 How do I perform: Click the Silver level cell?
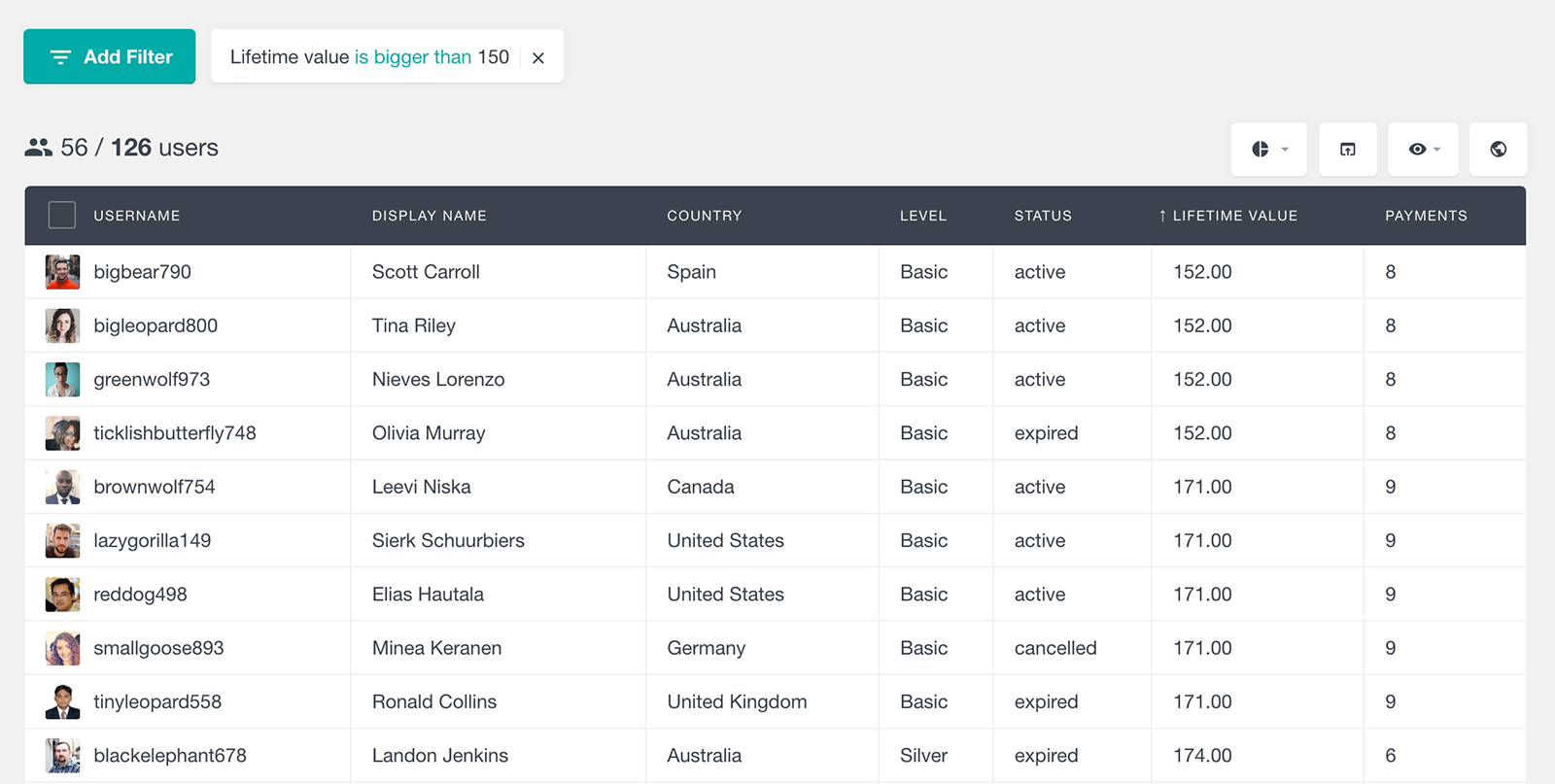point(923,756)
